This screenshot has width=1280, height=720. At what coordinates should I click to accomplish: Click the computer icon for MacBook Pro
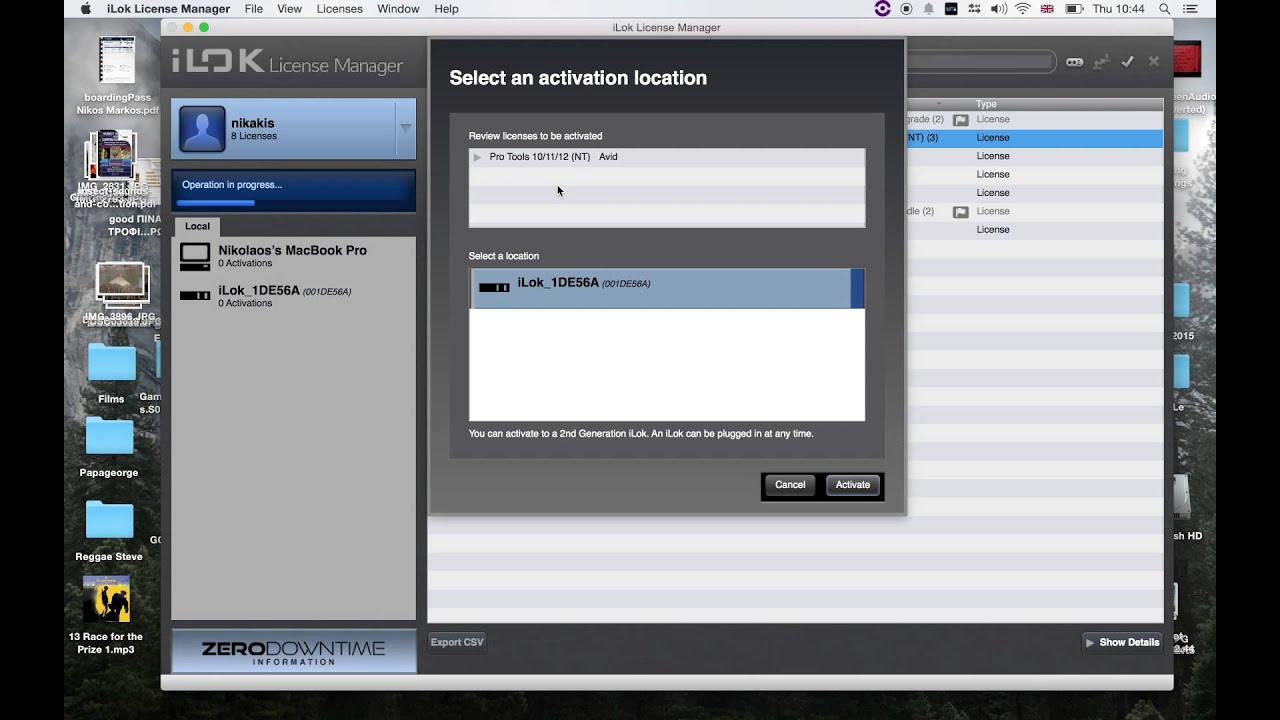[x=194, y=257]
